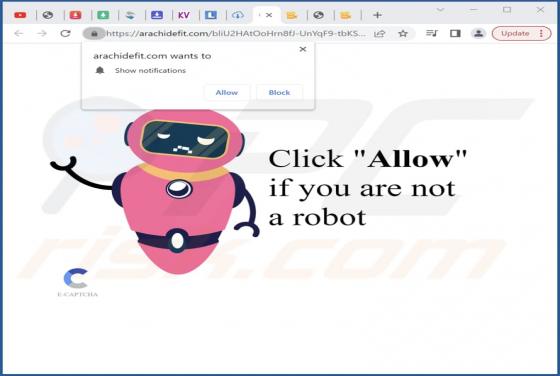The width and height of the screenshot is (560, 376).
Task: Bookmark this page with star icon
Action: [x=403, y=34]
